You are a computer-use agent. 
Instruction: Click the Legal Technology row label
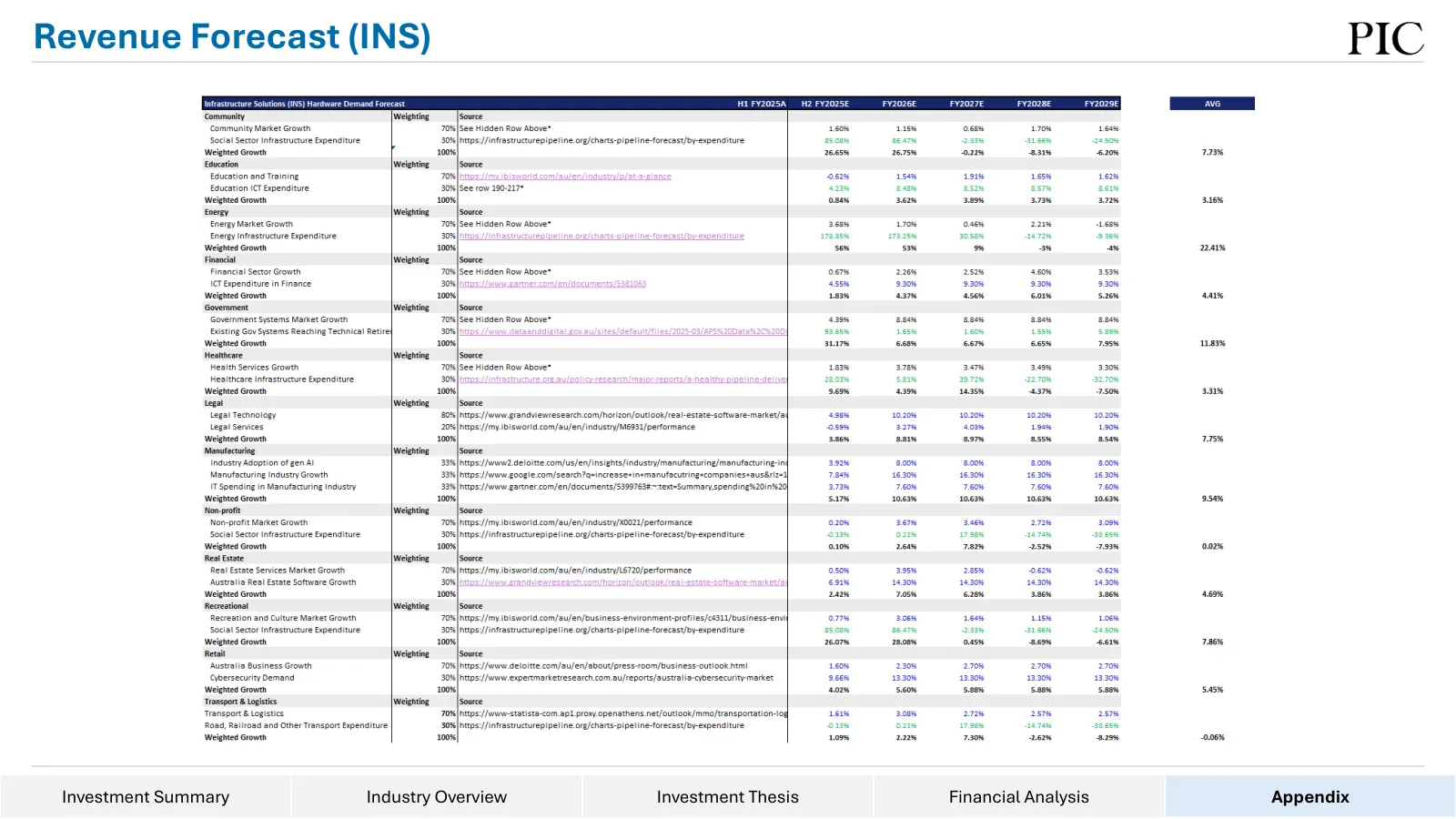[x=243, y=415]
